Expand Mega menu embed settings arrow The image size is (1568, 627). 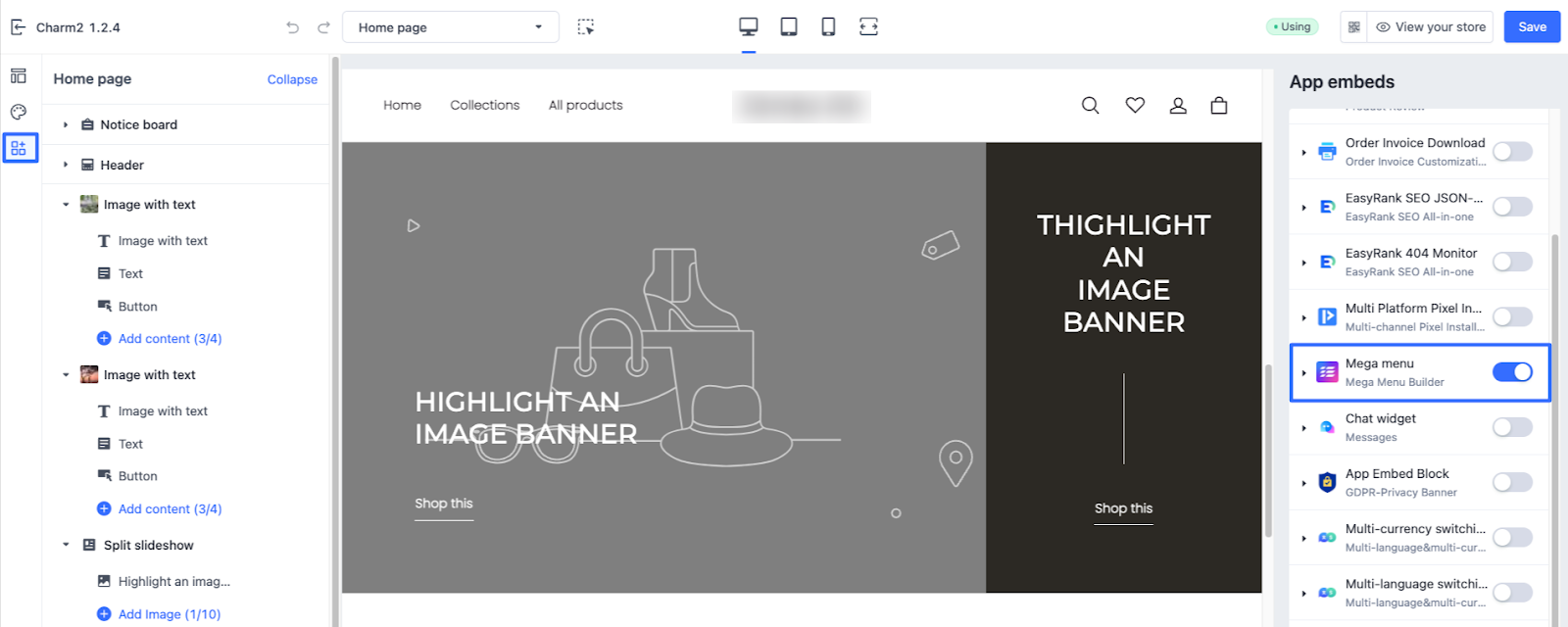tap(1304, 372)
